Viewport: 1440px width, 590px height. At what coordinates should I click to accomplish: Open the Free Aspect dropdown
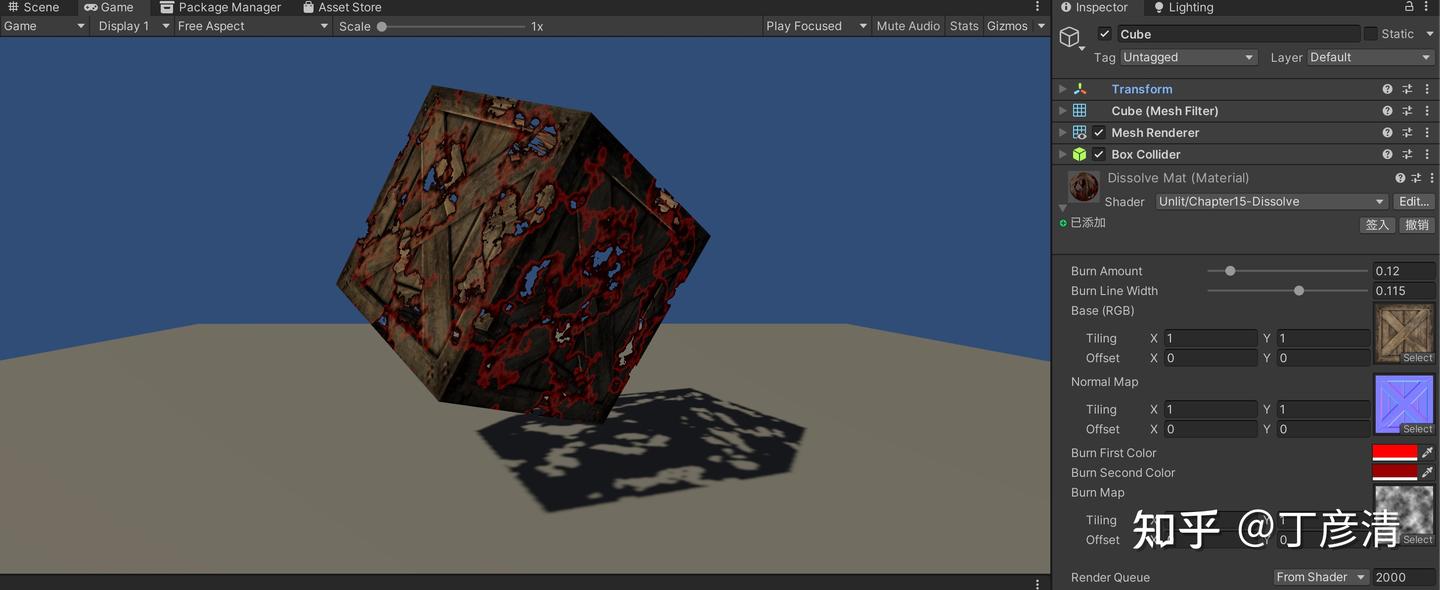[250, 26]
